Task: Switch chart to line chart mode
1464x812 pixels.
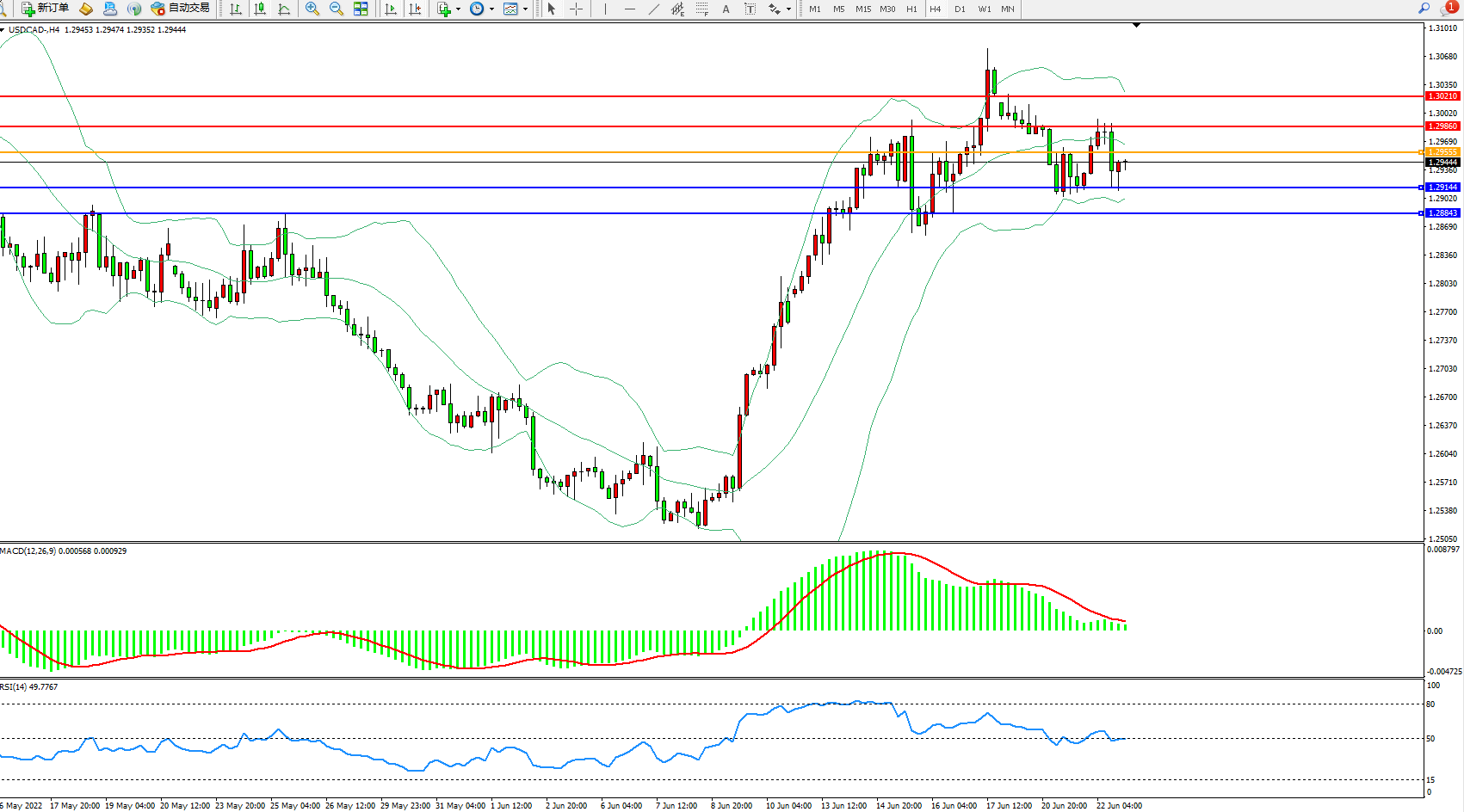Action: (x=284, y=9)
